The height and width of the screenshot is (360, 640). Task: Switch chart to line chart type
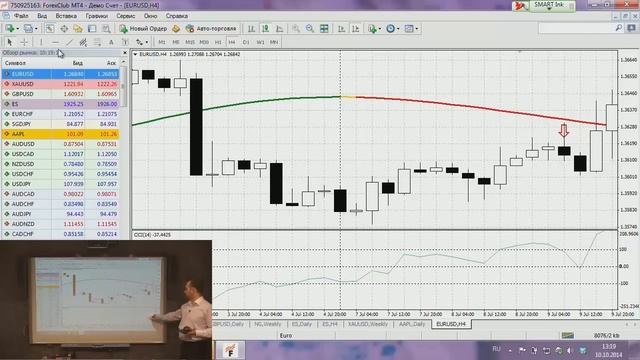click(280, 29)
